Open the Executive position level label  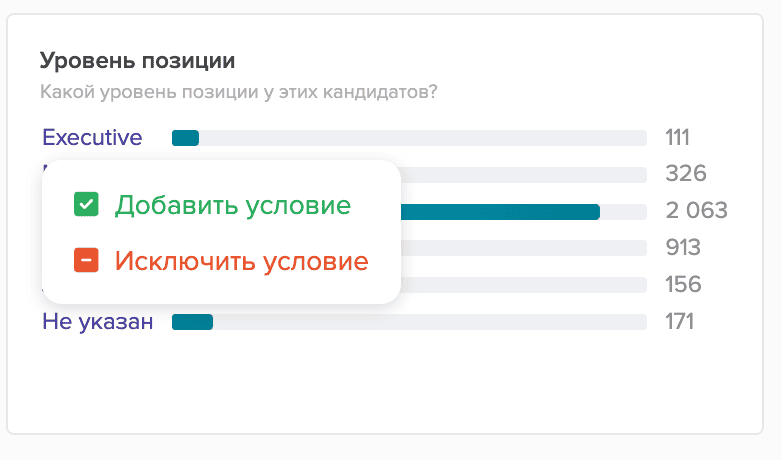click(x=92, y=138)
